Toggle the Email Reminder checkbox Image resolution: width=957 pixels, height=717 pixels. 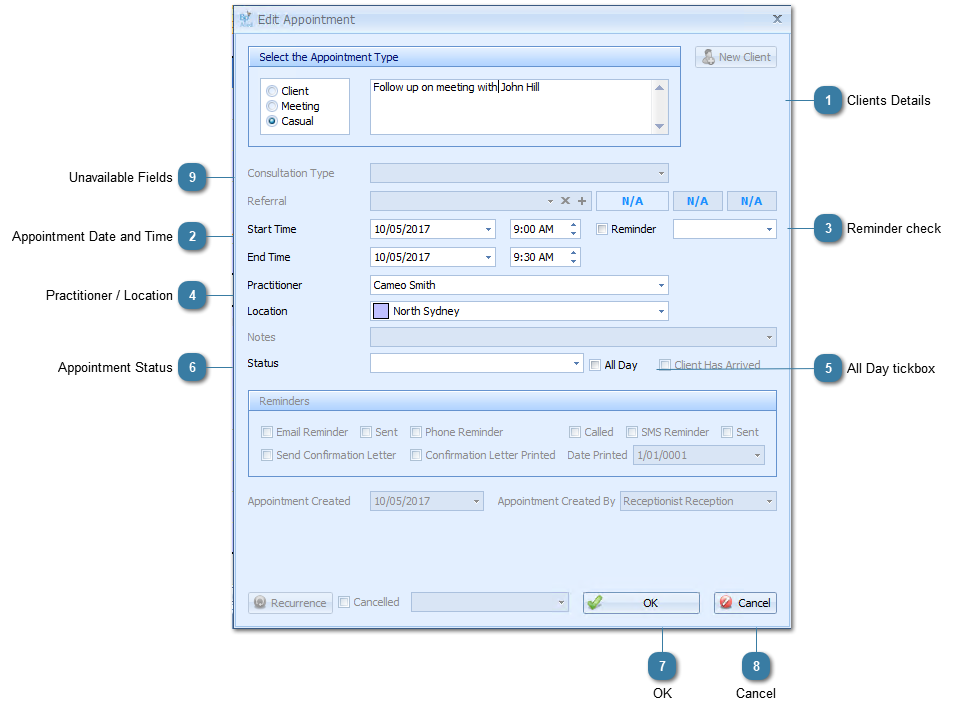pos(267,432)
